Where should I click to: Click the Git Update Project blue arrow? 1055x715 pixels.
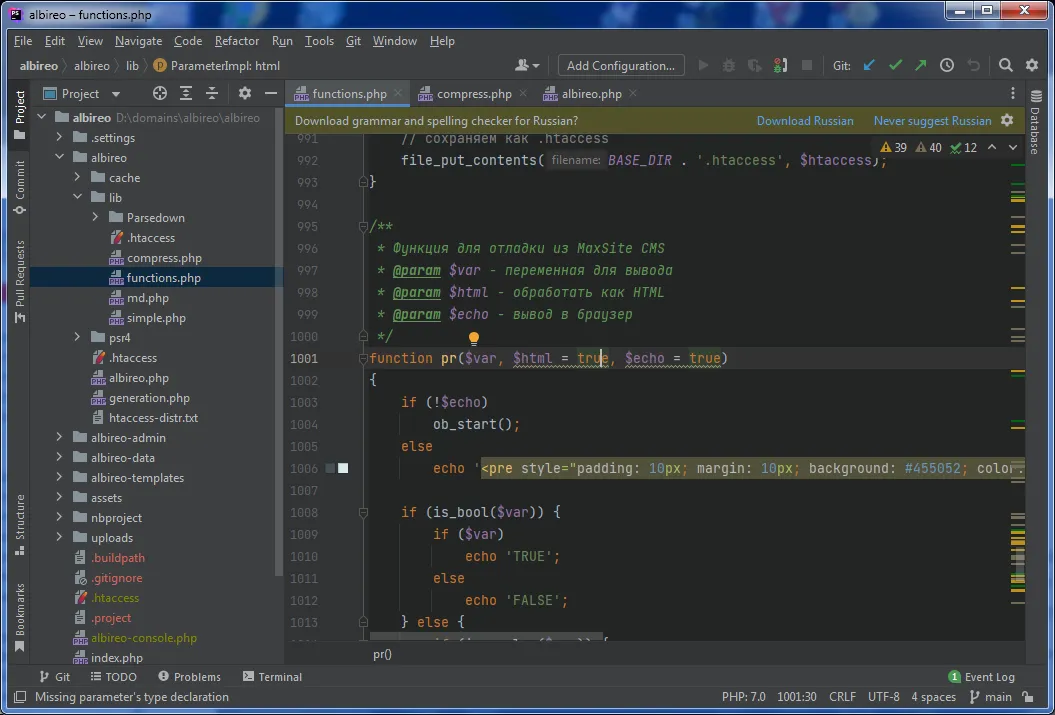pyautogui.click(x=869, y=66)
